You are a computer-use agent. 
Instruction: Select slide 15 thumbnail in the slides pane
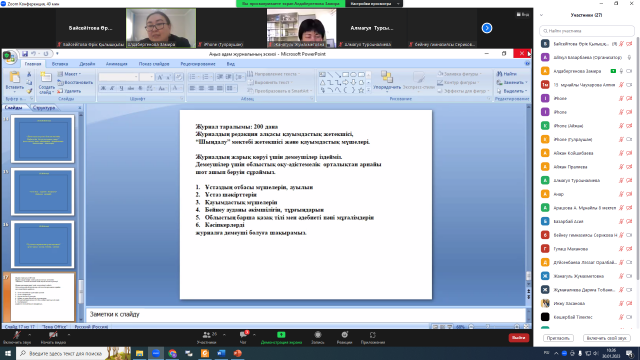(42, 192)
